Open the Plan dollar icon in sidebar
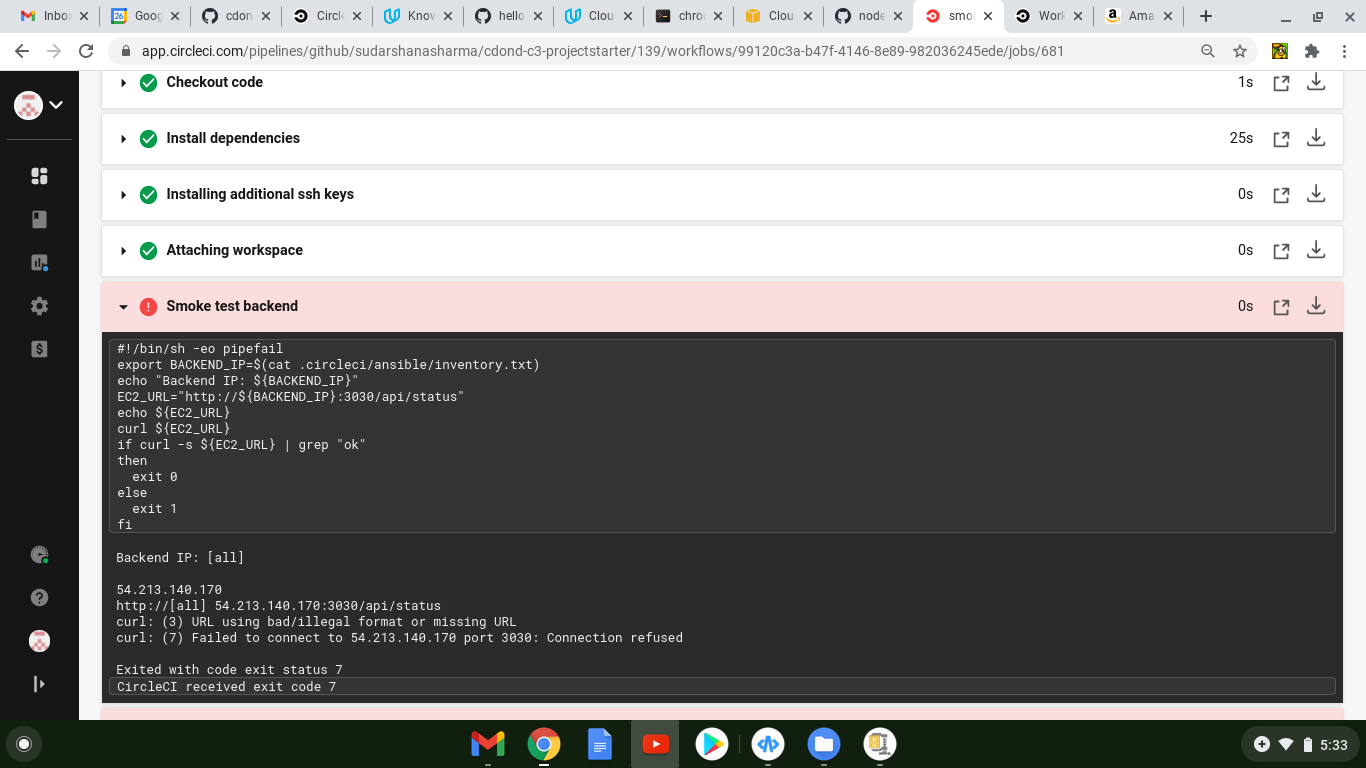This screenshot has width=1366, height=768. (x=39, y=349)
